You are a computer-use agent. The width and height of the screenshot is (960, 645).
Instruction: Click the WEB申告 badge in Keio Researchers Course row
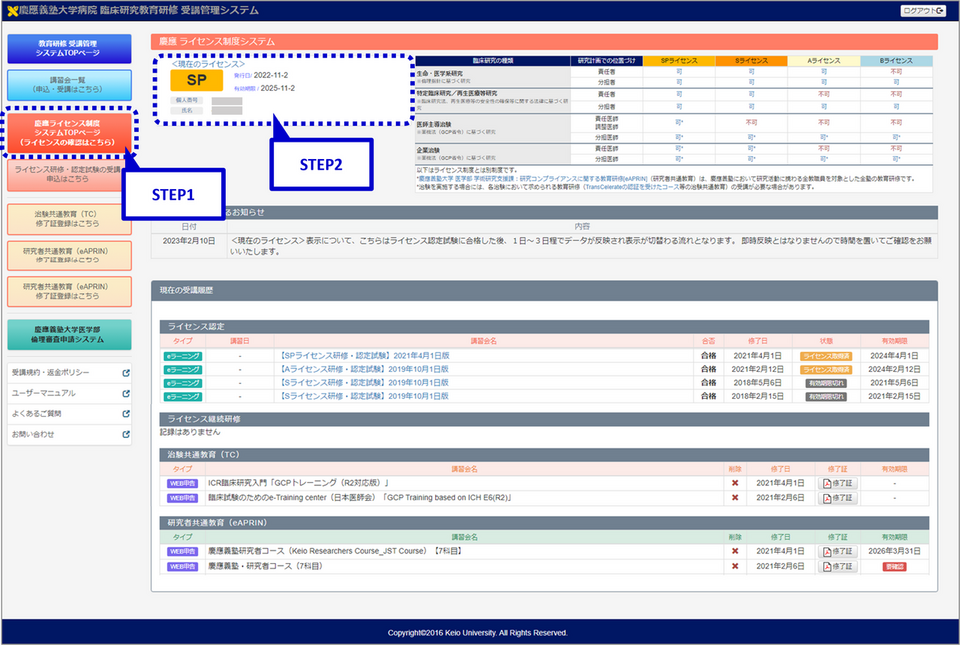(x=182, y=551)
